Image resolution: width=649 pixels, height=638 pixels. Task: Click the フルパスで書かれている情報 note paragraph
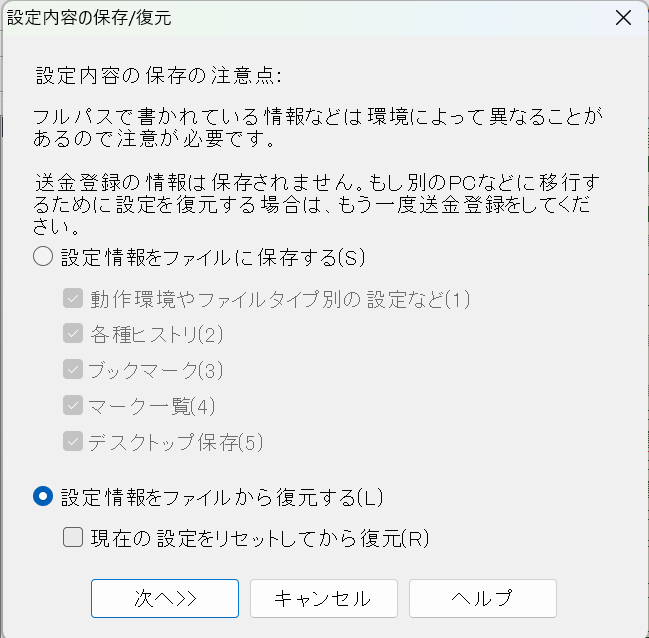click(x=318, y=127)
